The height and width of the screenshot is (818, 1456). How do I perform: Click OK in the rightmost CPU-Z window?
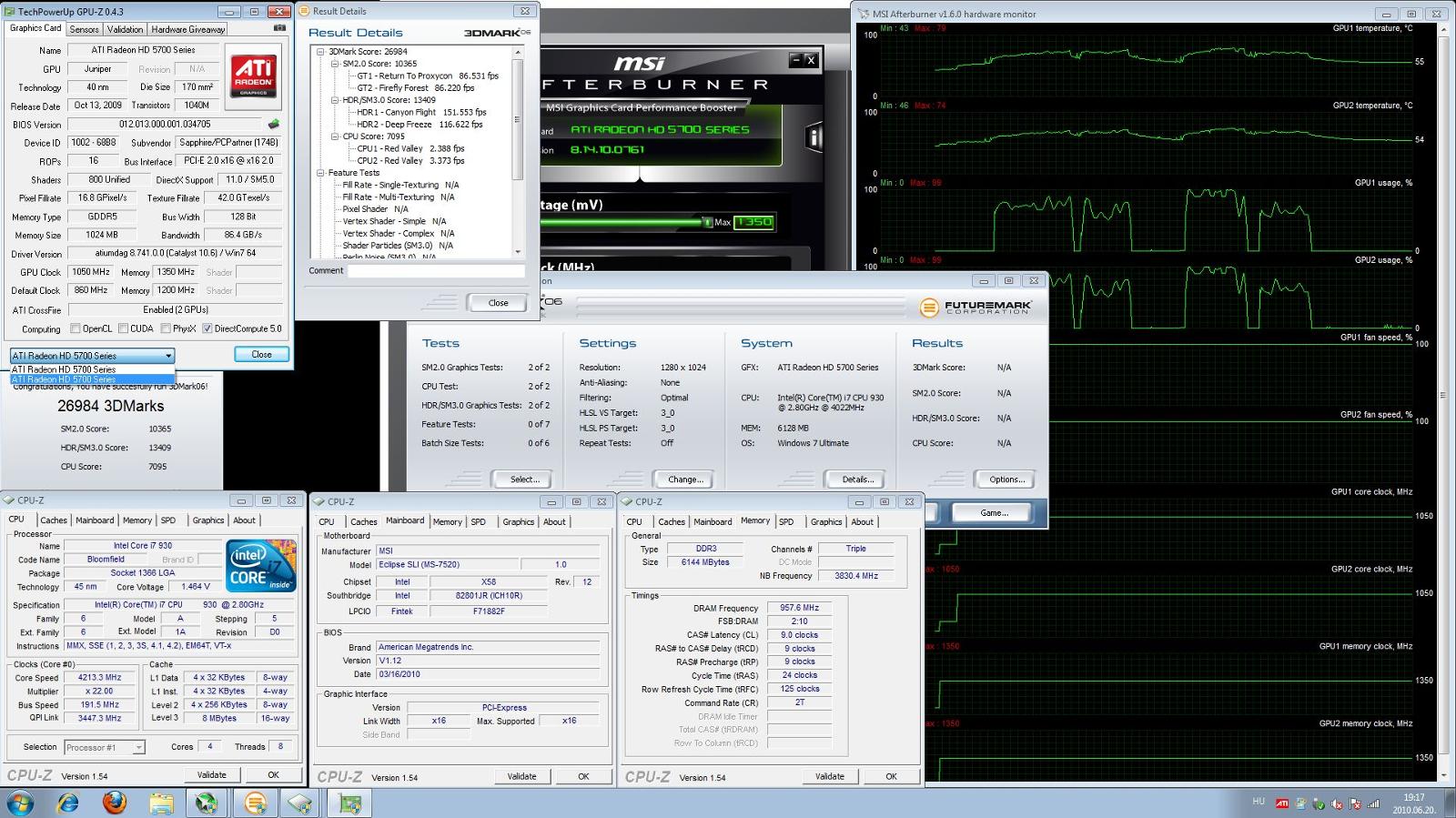(x=891, y=777)
